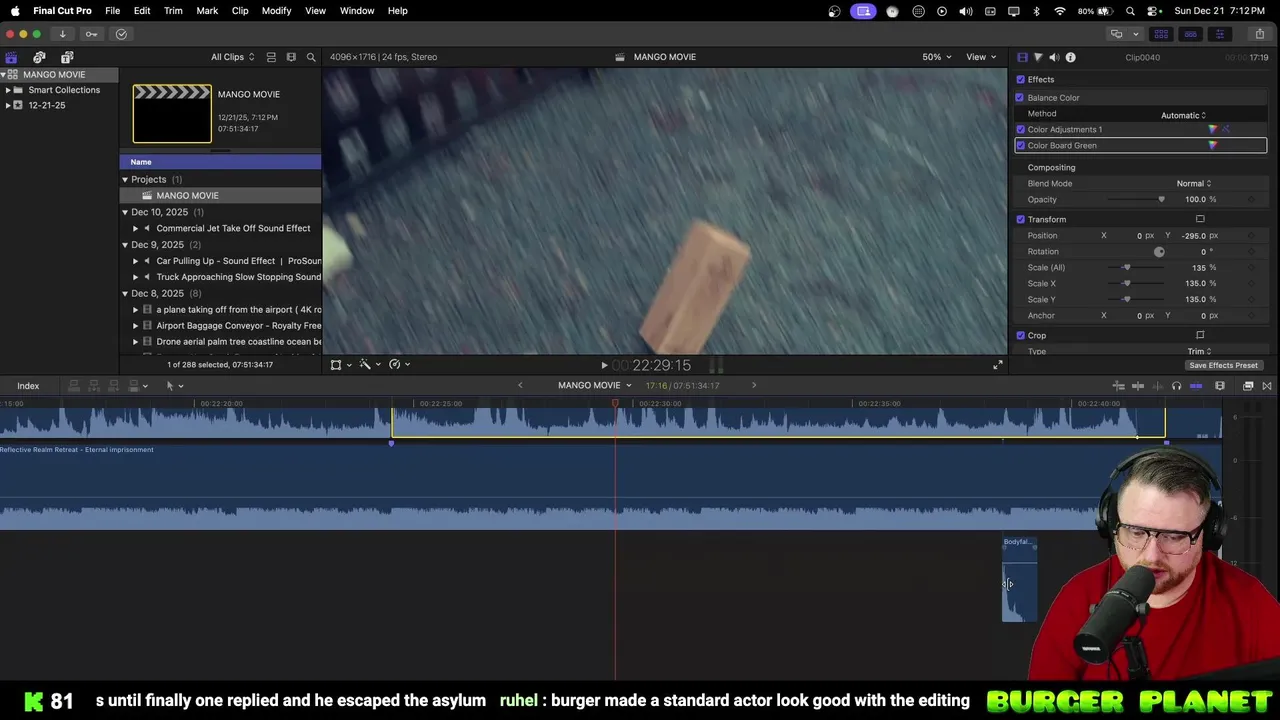Show Crop onscreen controls icon
This screenshot has width=1280, height=720.
point(1200,335)
